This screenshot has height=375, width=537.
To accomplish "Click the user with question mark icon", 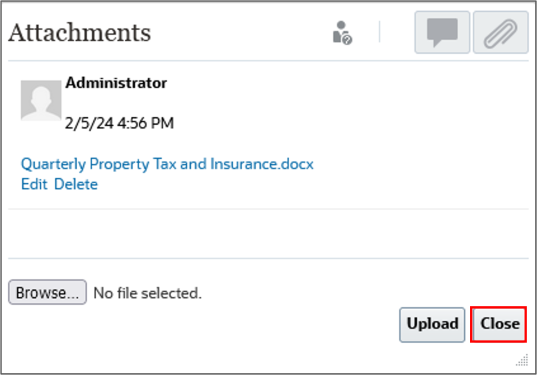I will 342,33.
